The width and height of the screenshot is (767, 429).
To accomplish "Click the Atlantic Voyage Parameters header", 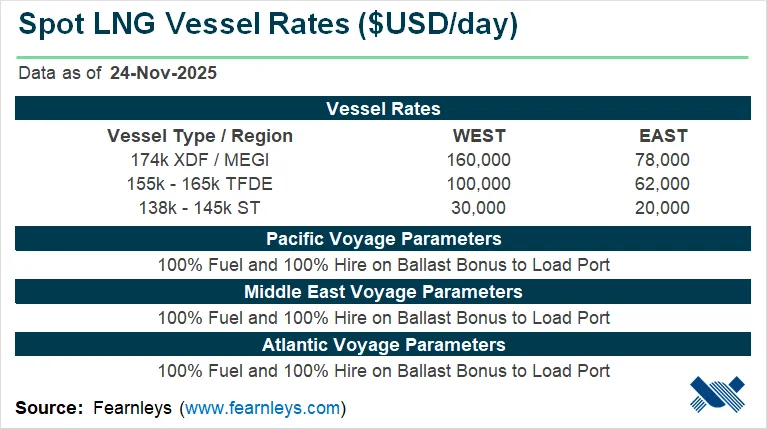I will [383, 345].
